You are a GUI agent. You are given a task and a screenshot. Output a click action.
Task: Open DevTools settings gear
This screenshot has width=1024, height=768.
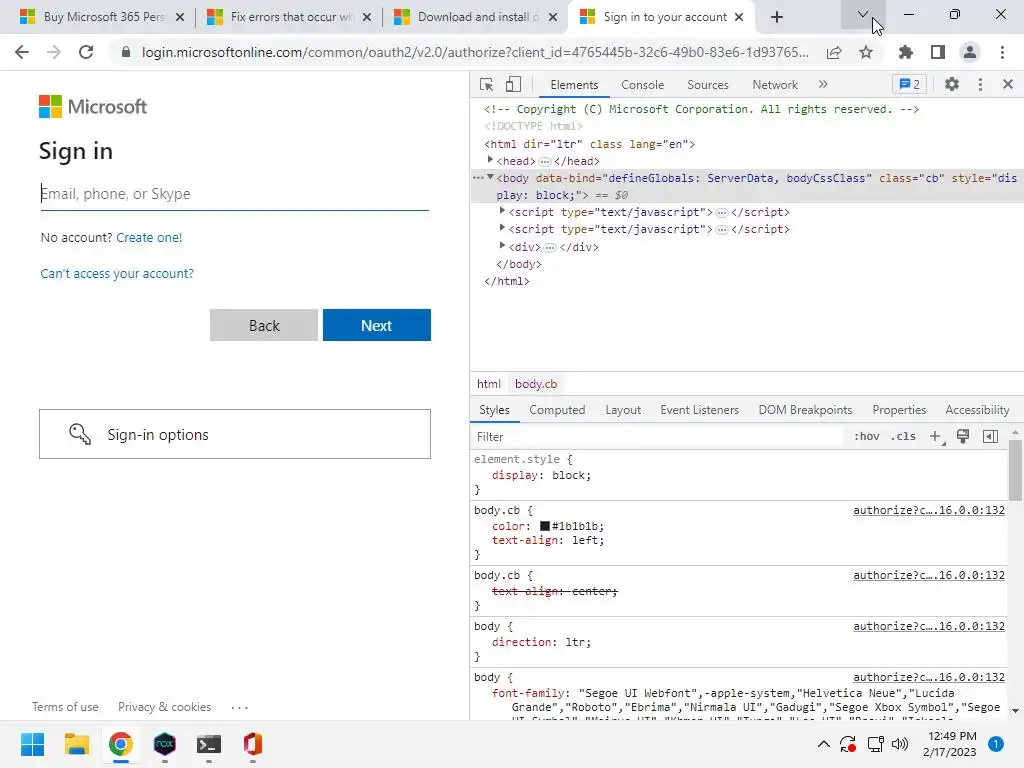tap(952, 84)
